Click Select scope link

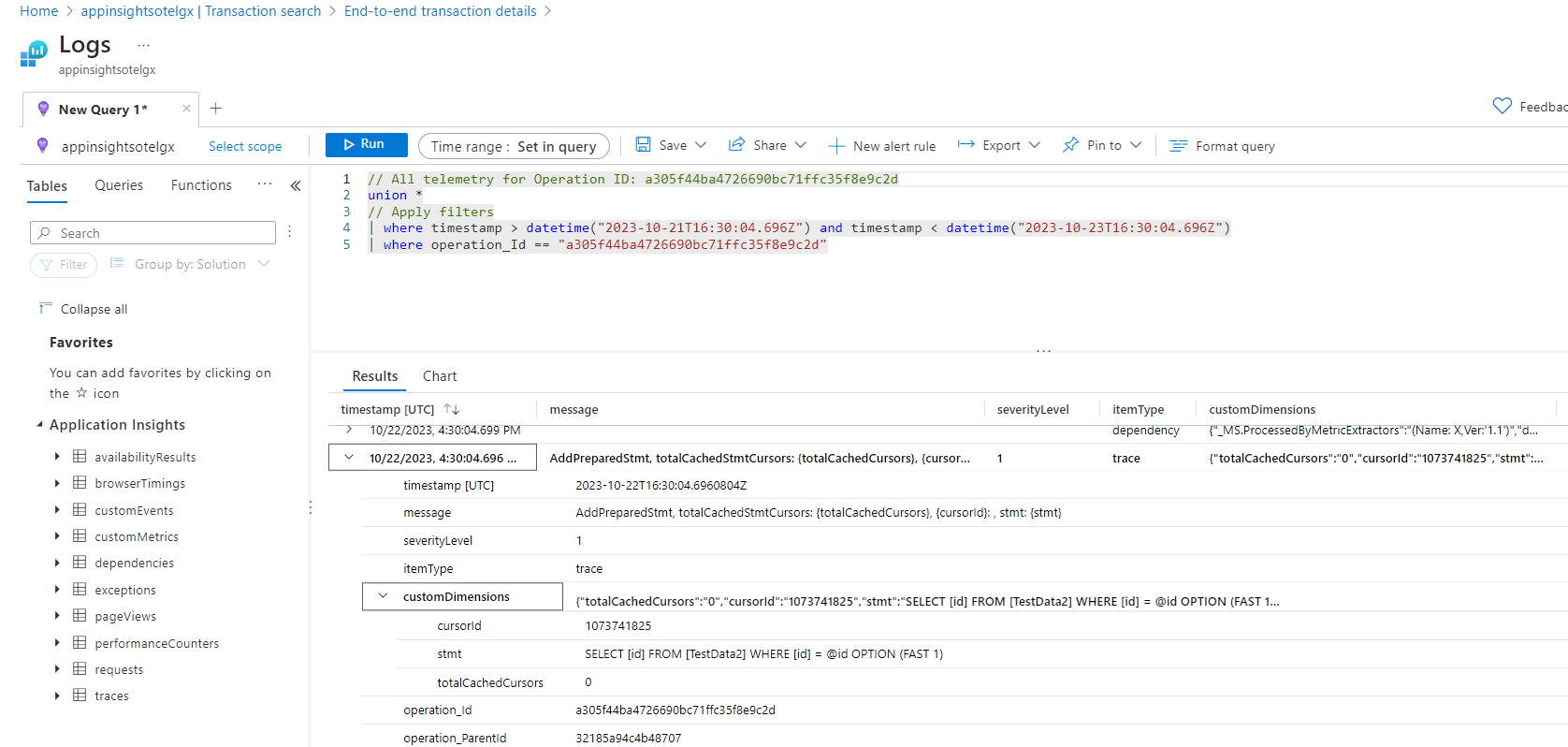[245, 146]
